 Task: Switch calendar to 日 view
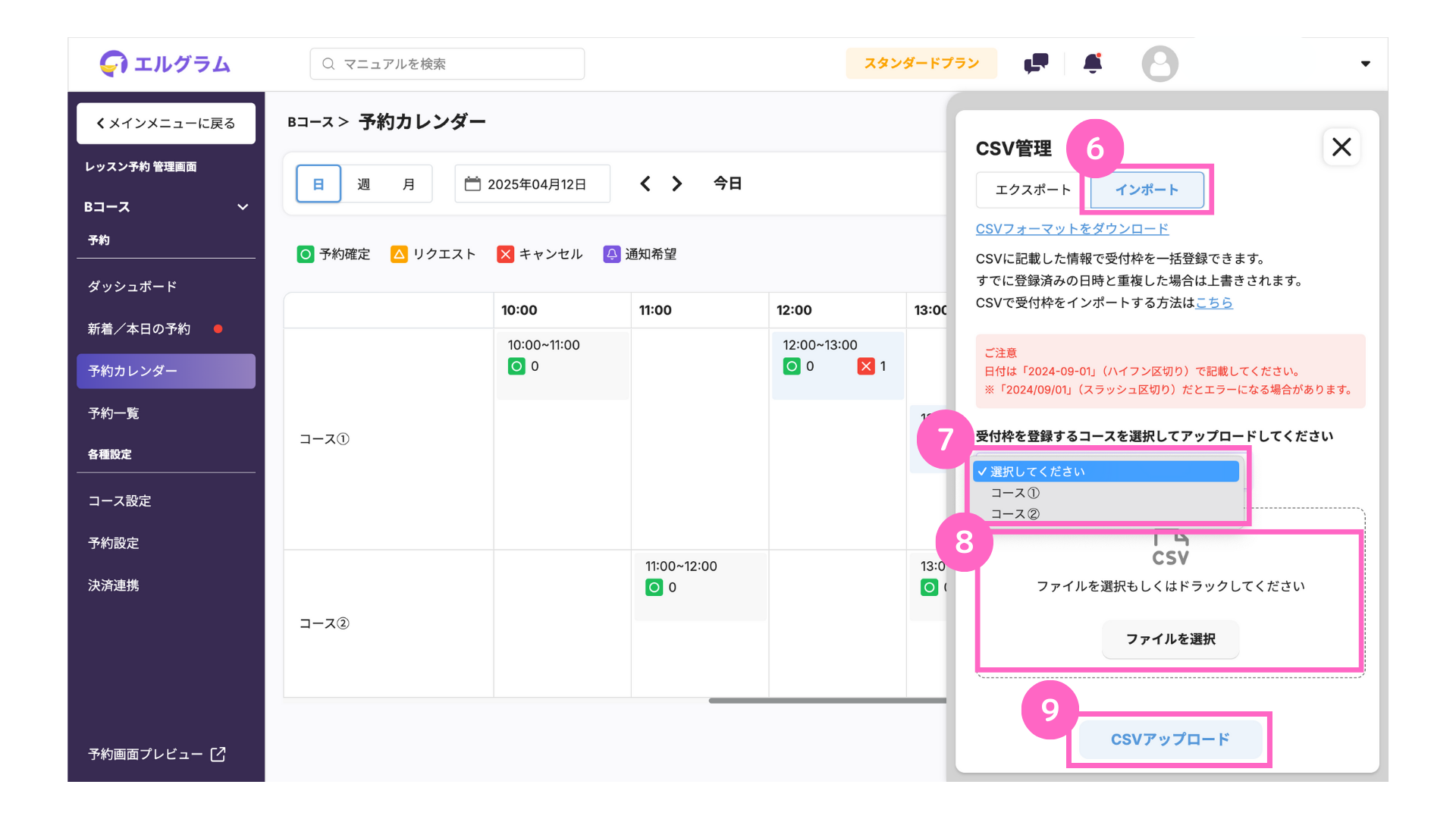(x=318, y=184)
